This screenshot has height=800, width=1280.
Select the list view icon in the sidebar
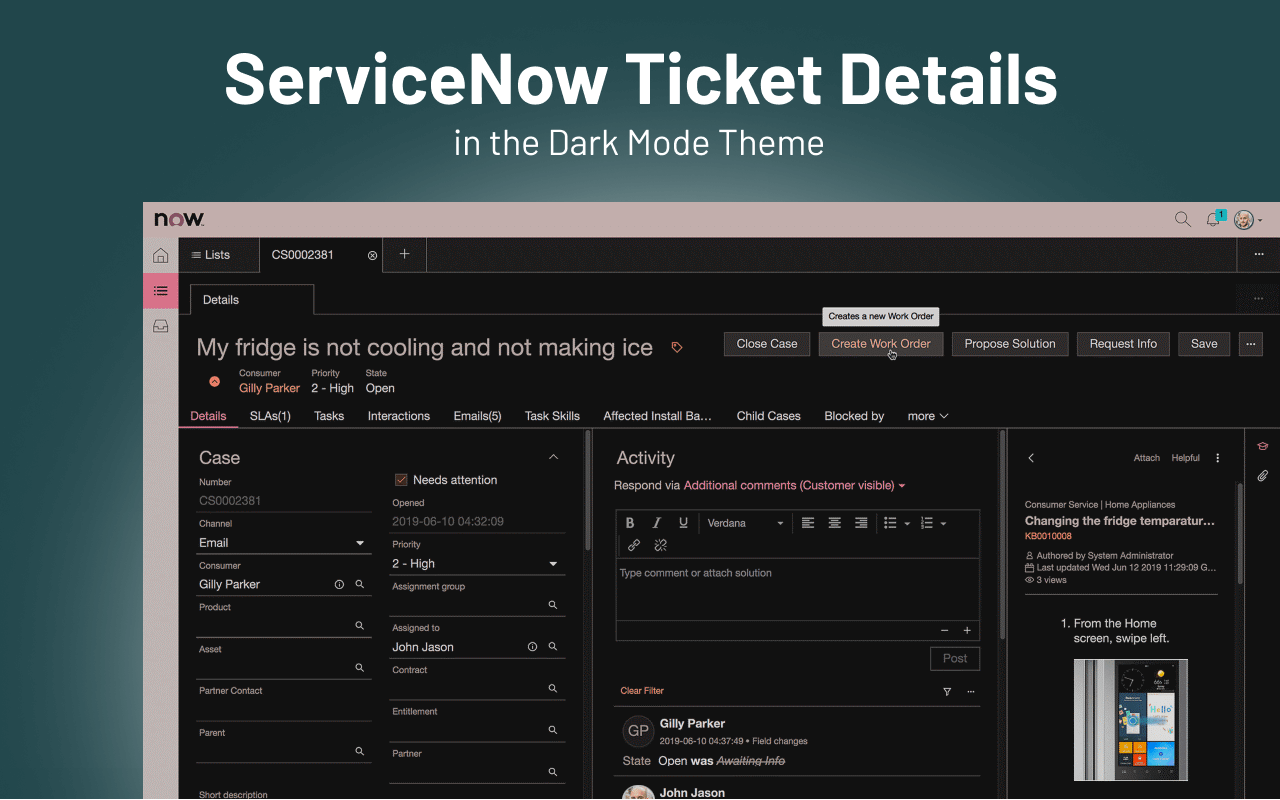click(160, 290)
